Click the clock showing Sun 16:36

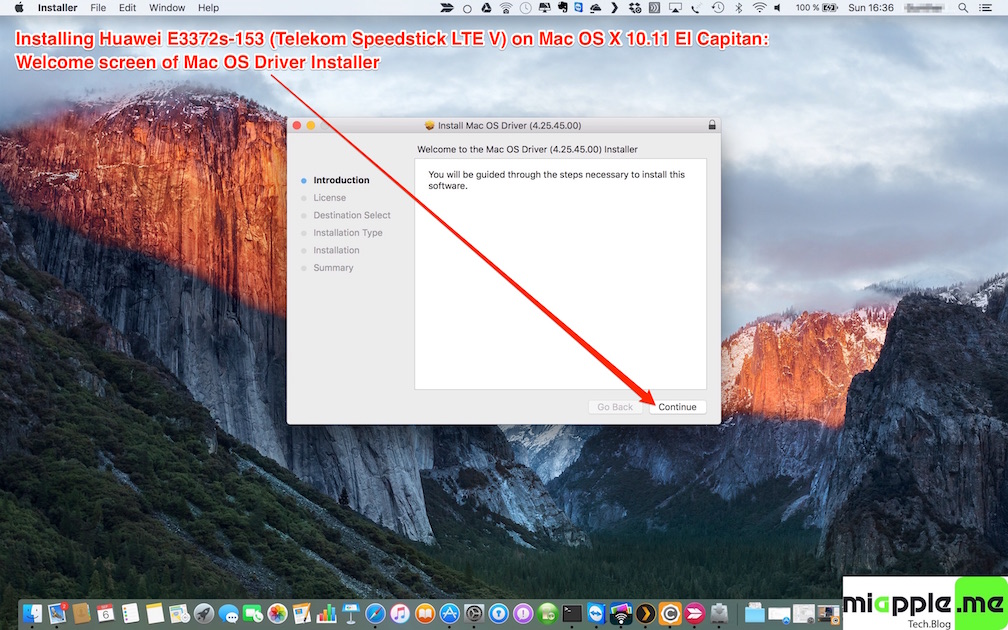pos(871,8)
